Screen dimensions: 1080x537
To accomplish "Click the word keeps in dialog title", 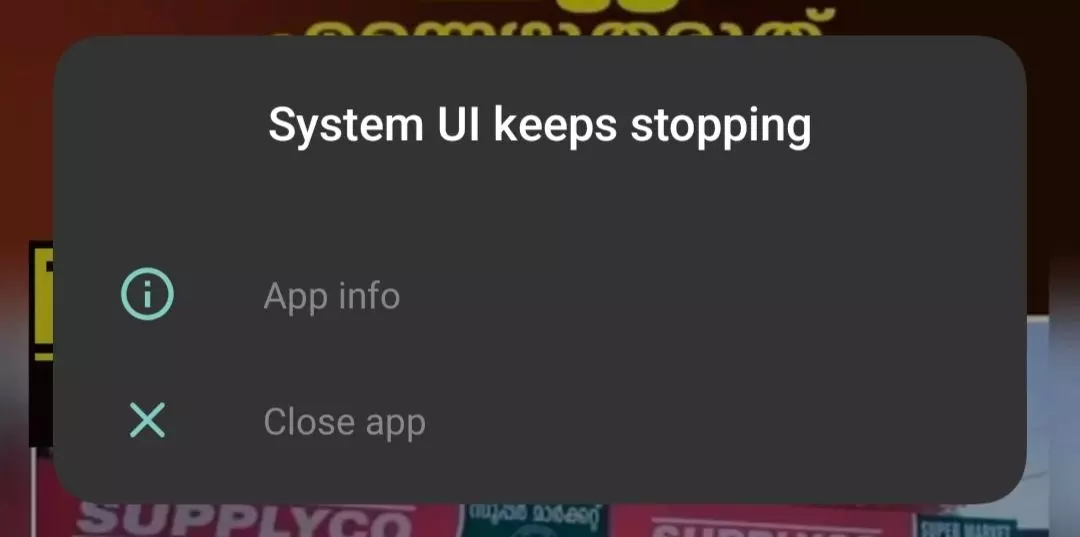I will point(555,127).
